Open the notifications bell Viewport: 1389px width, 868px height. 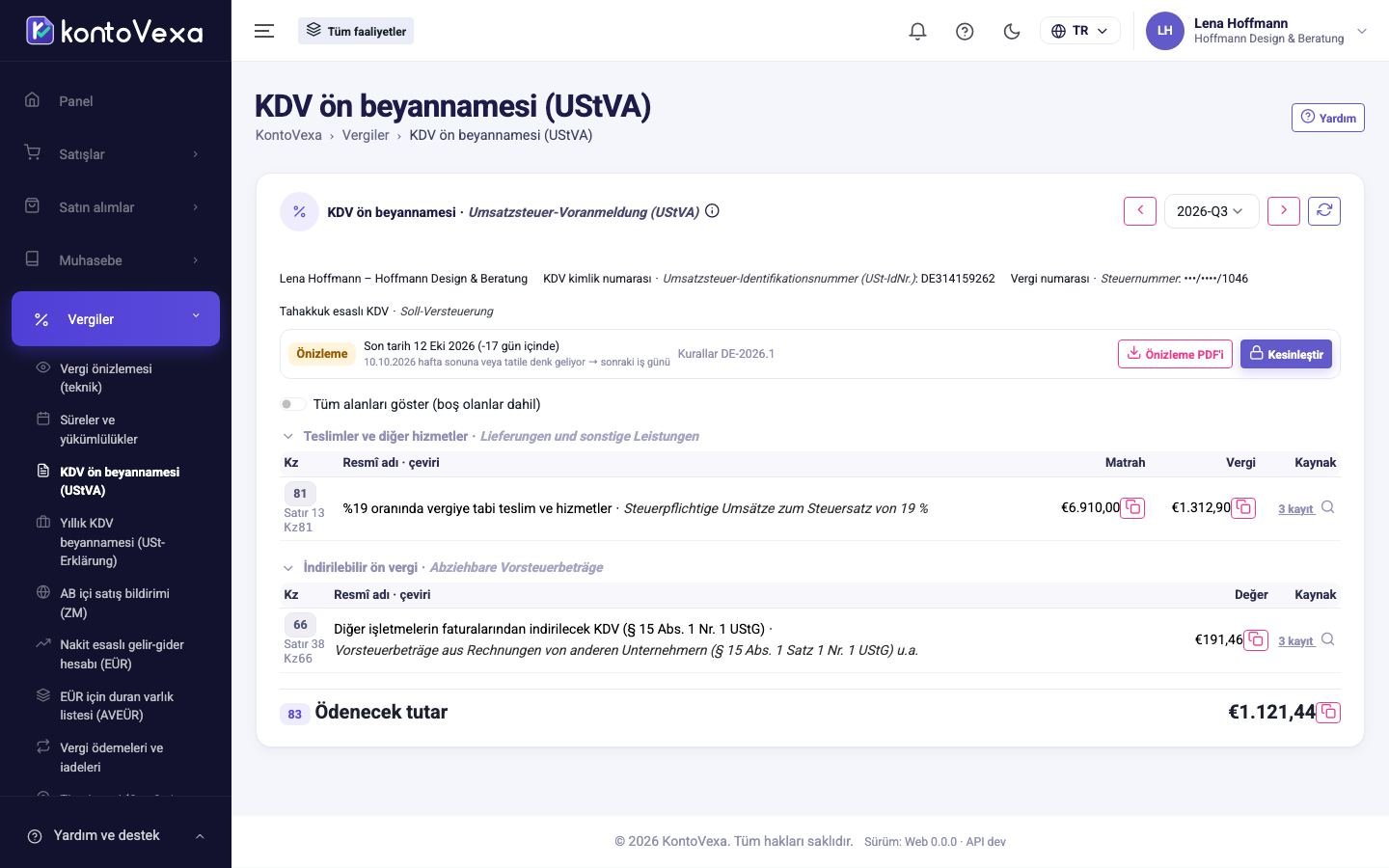coord(917,31)
